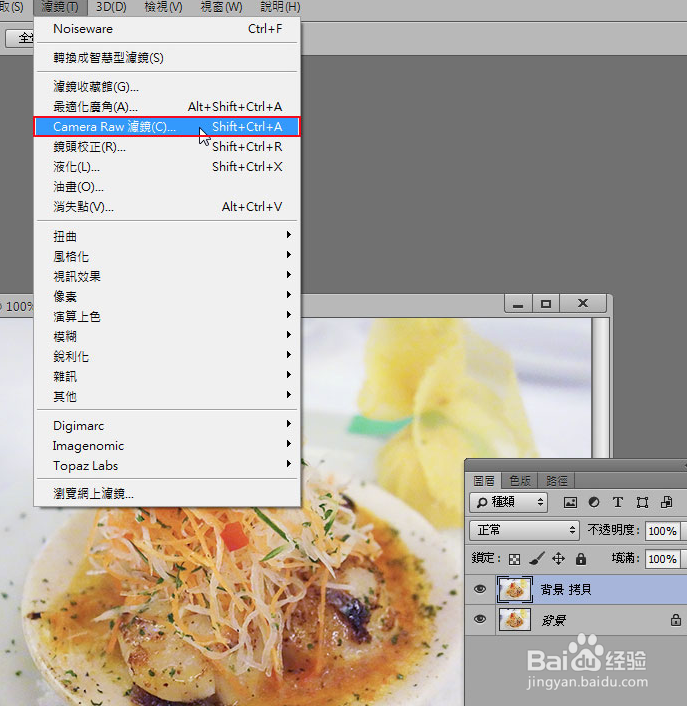Choose Noiseware last filter entry
Image resolution: width=687 pixels, height=706 pixels.
167,29
